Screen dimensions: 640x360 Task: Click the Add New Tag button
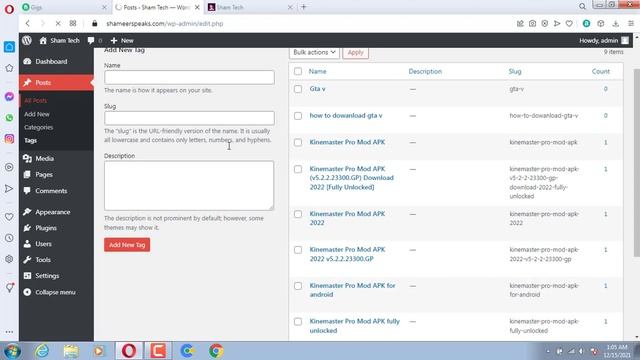click(127, 245)
